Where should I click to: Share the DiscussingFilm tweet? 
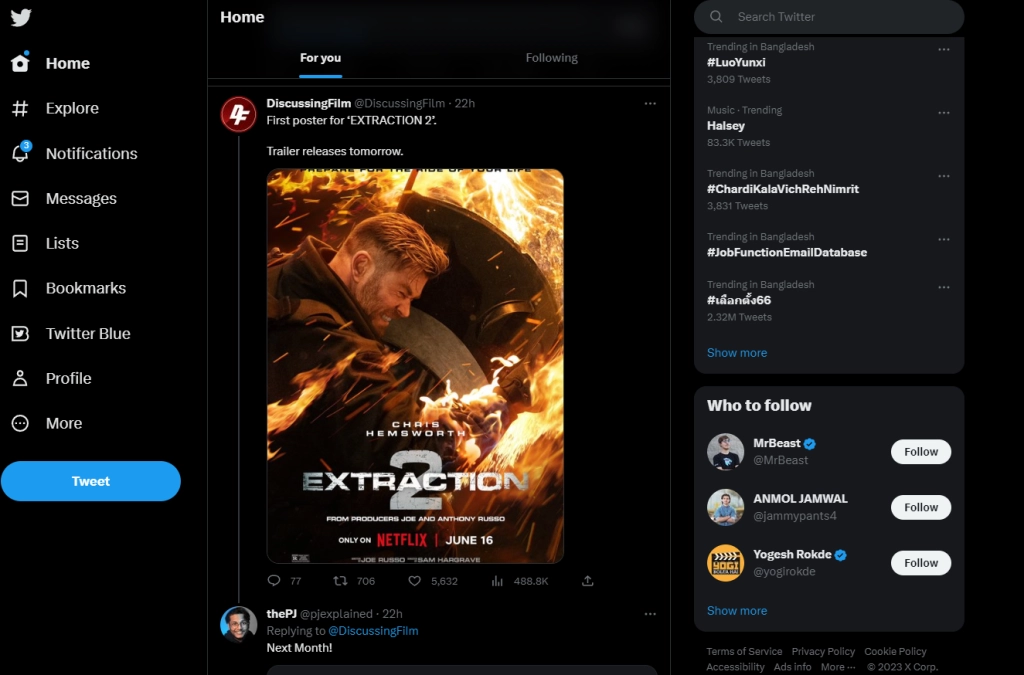(588, 580)
